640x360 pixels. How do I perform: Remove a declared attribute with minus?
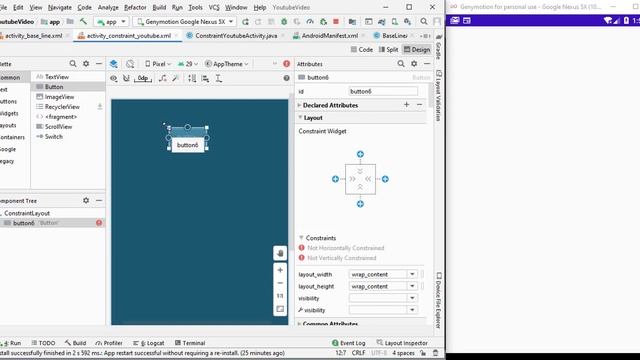click(419, 105)
